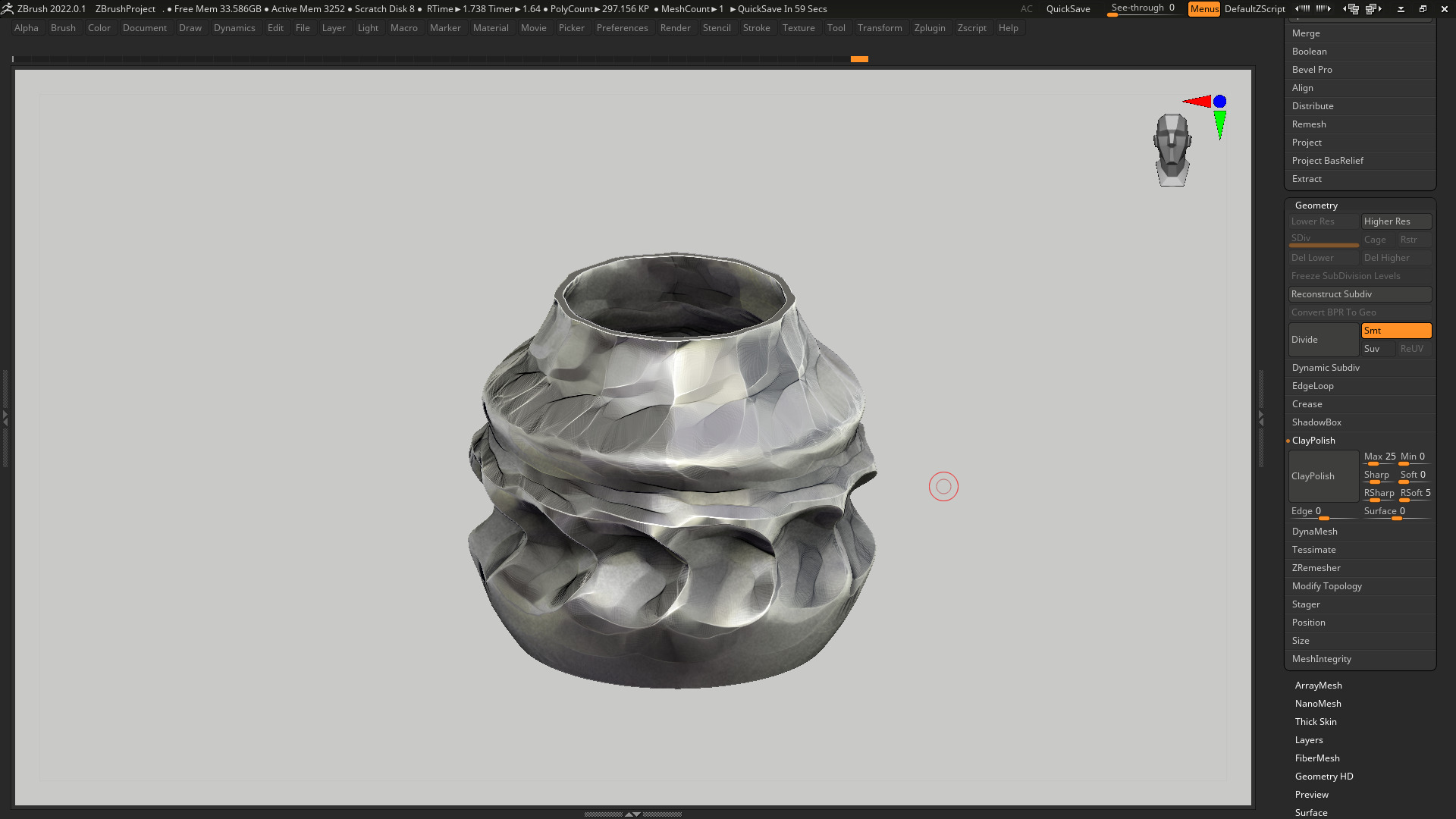Click the Higher Res button

click(1396, 221)
